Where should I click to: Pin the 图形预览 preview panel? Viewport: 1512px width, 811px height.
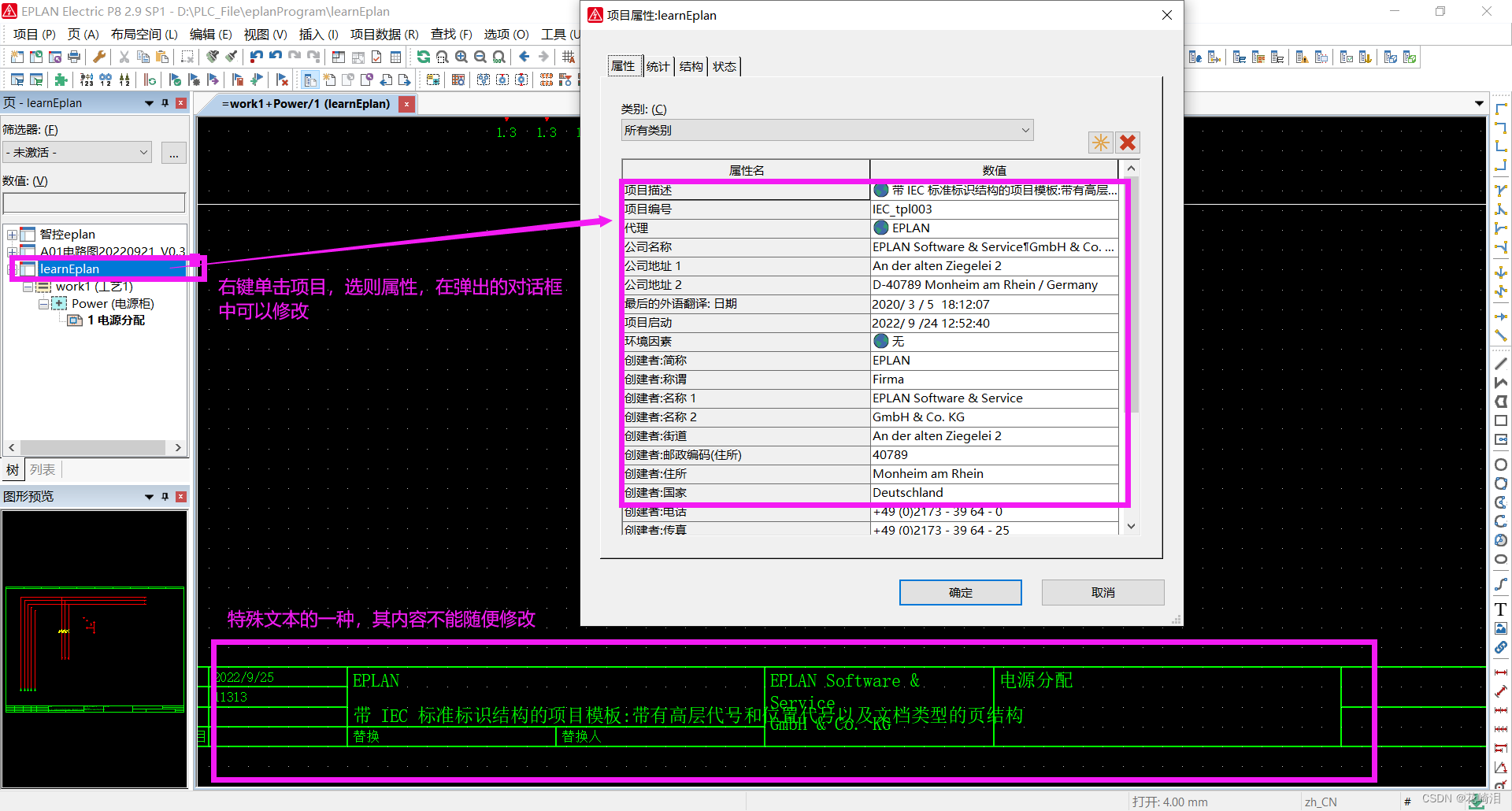point(165,497)
